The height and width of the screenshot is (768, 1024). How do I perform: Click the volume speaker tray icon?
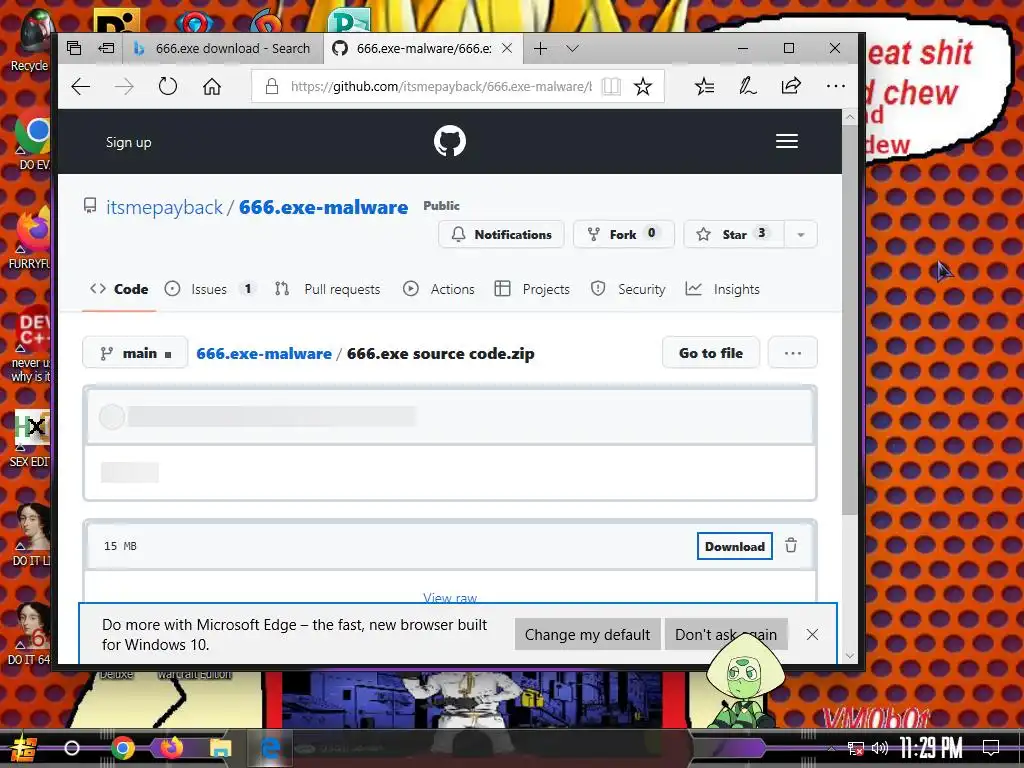[x=880, y=748]
